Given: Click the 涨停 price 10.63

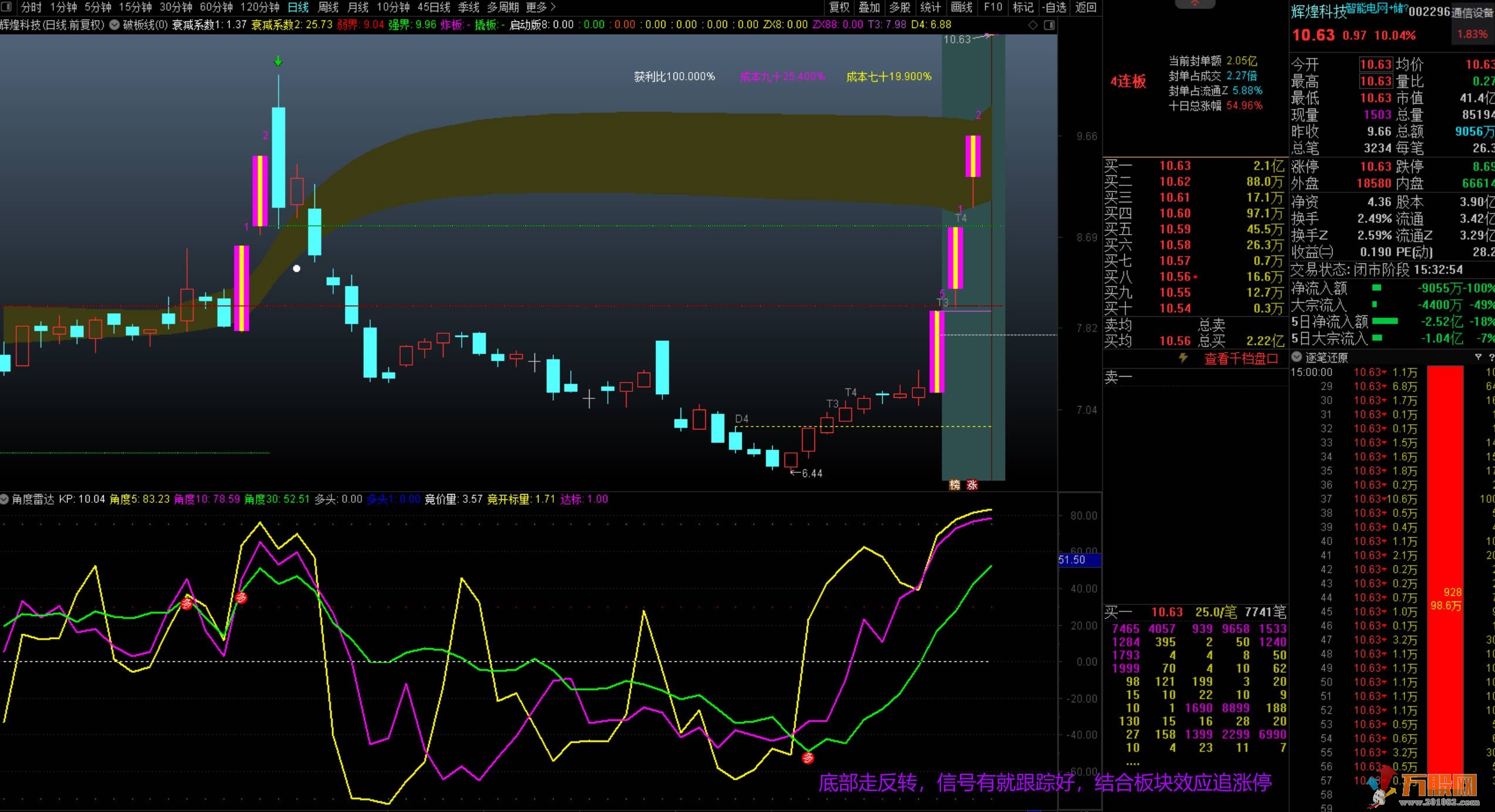Looking at the screenshot, I should point(1376,167).
